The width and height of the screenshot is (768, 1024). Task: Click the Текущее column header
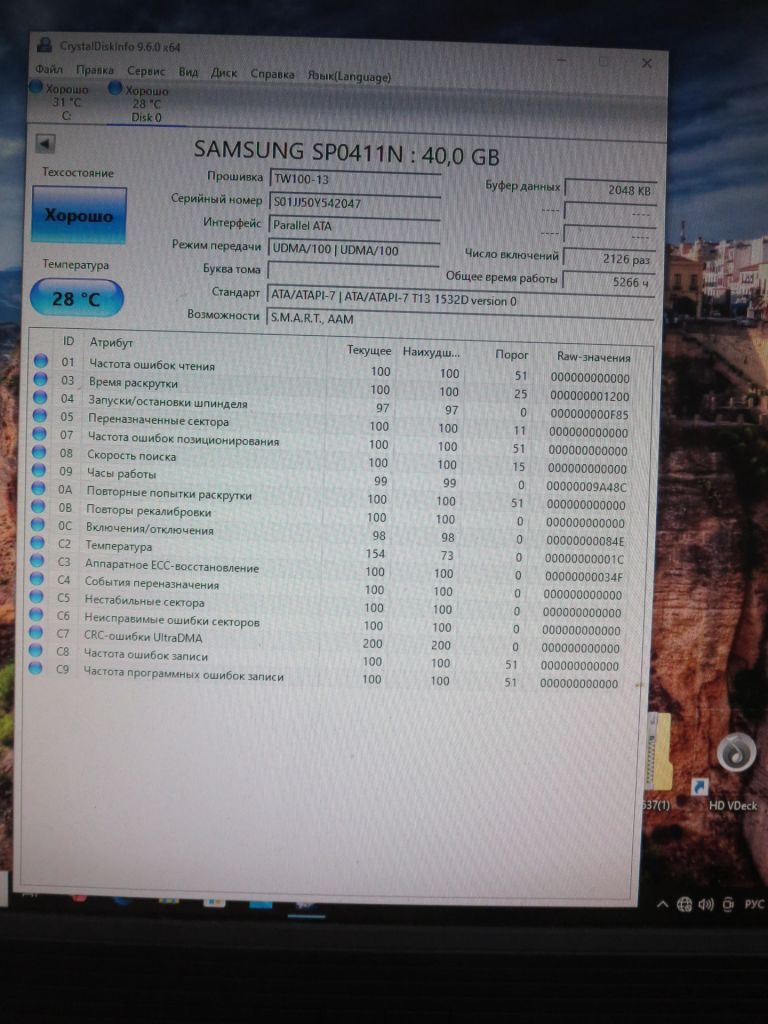(369, 351)
